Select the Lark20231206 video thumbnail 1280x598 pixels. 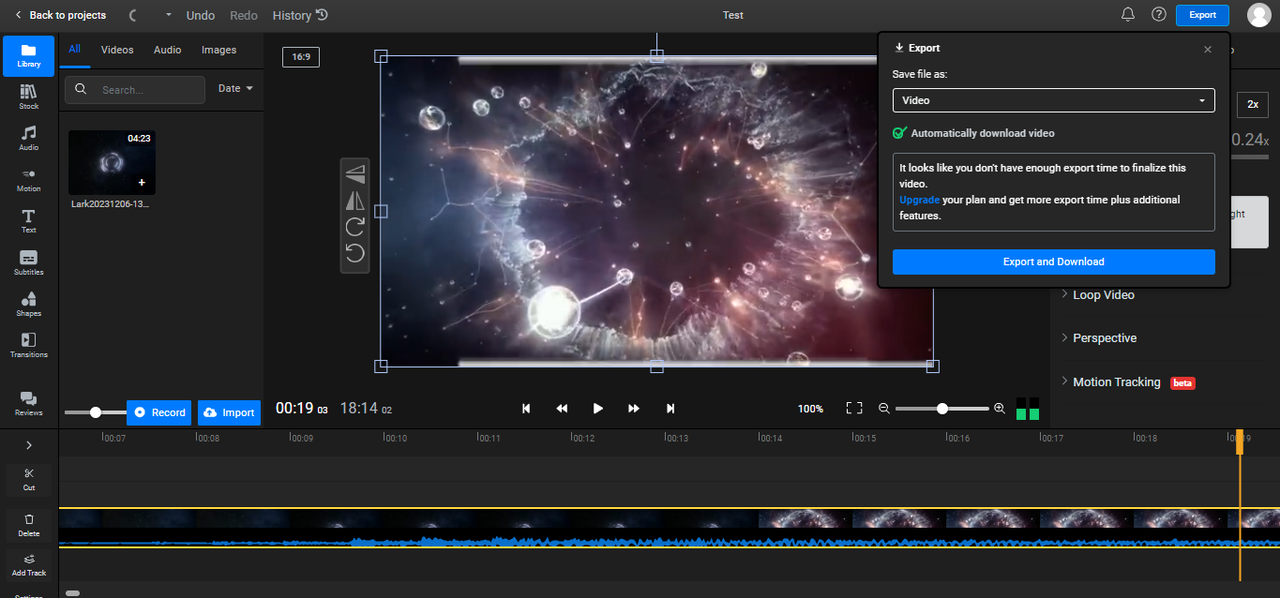coord(112,162)
